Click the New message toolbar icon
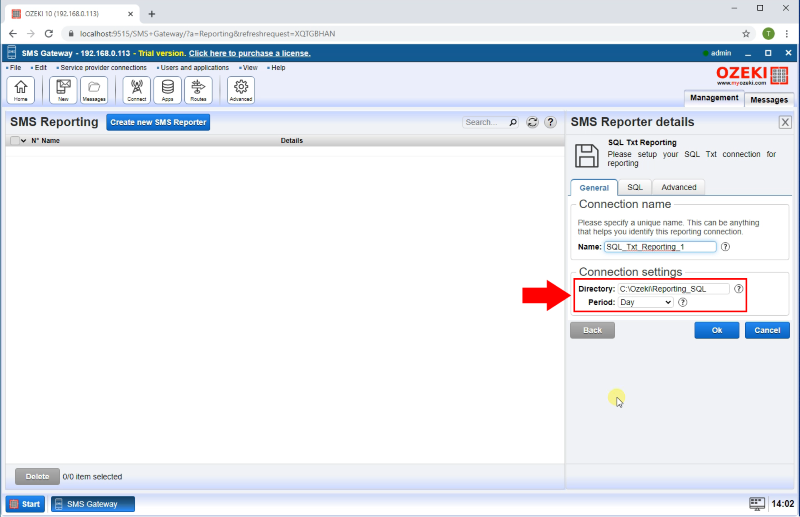The height and width of the screenshot is (517, 800). [63, 90]
